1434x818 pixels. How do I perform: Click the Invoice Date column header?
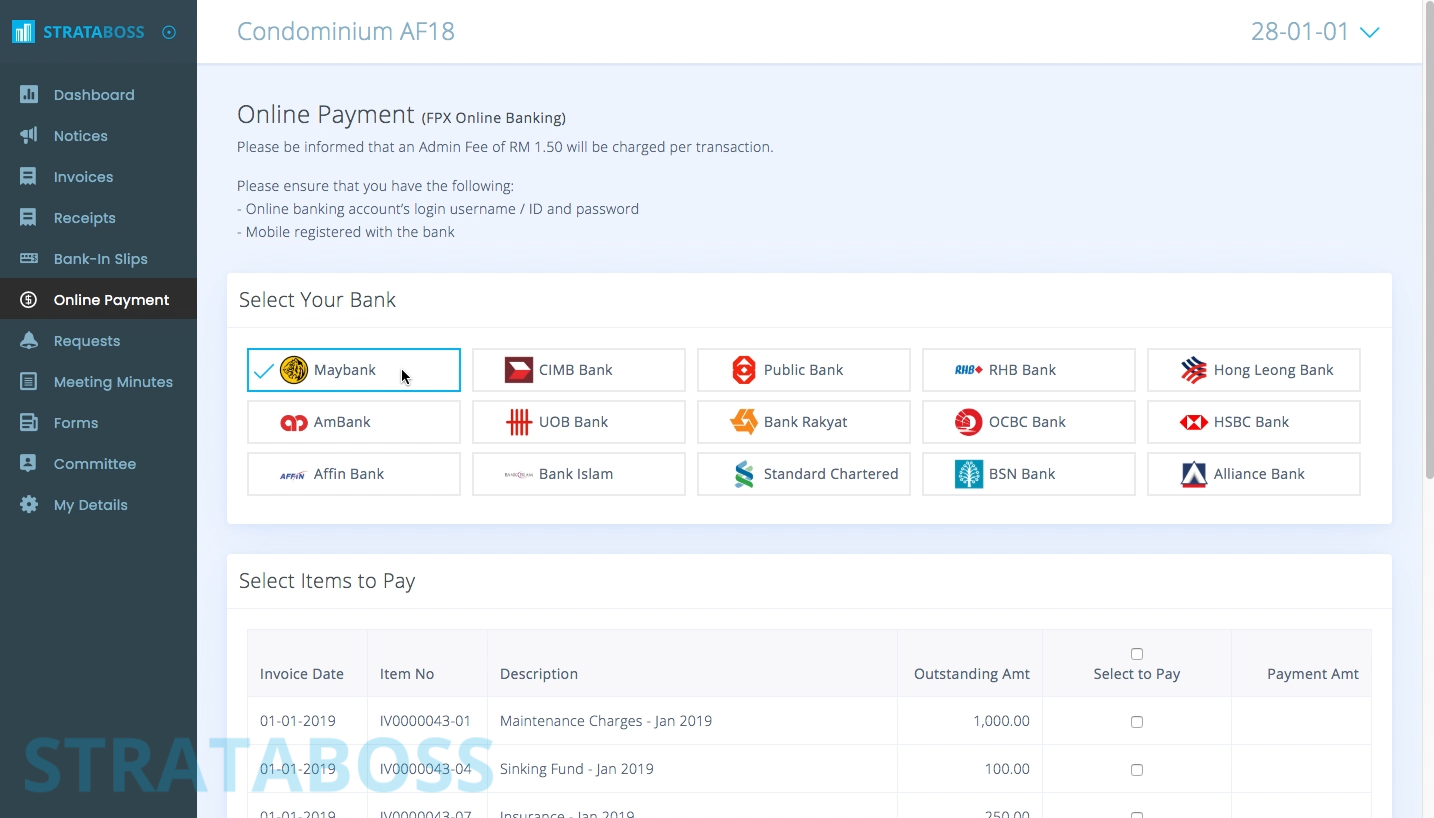coord(302,674)
